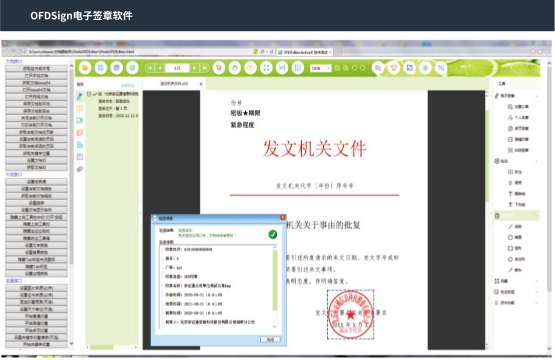Collapse the 电子签章 section in tools panel

tap(536, 96)
